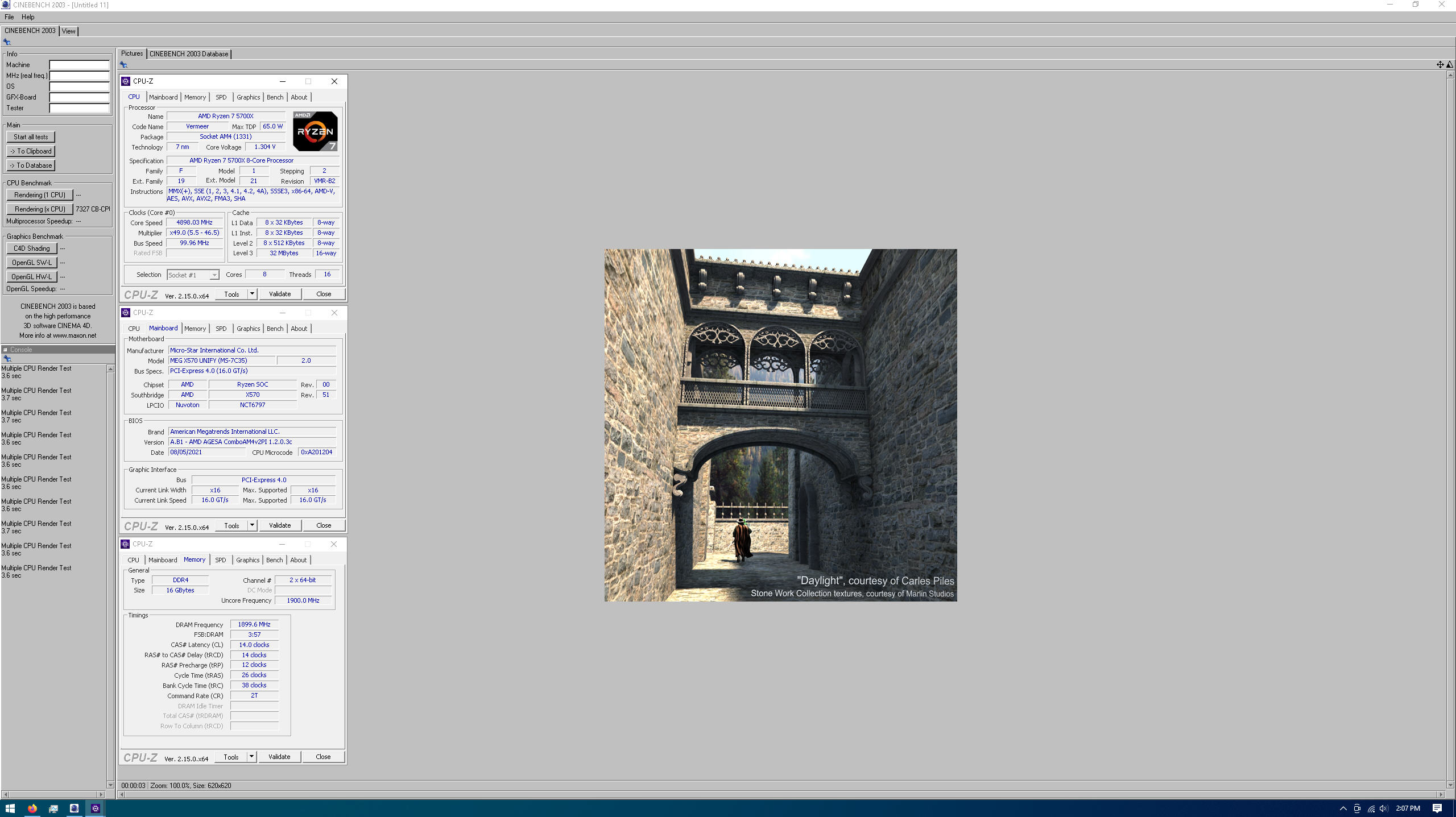Screen dimensions: 1456x817
Task: Run C4D Shading benchmark
Action: [x=32, y=248]
